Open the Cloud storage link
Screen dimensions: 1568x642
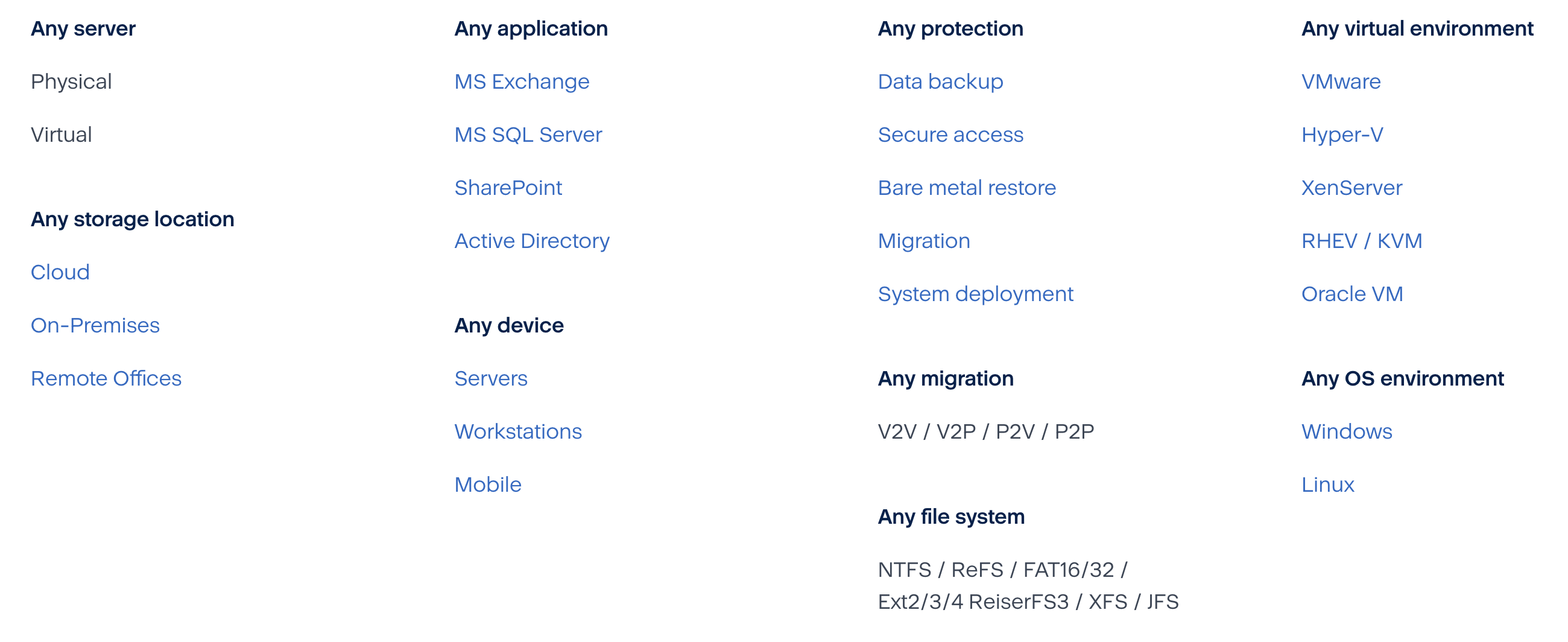(60, 272)
